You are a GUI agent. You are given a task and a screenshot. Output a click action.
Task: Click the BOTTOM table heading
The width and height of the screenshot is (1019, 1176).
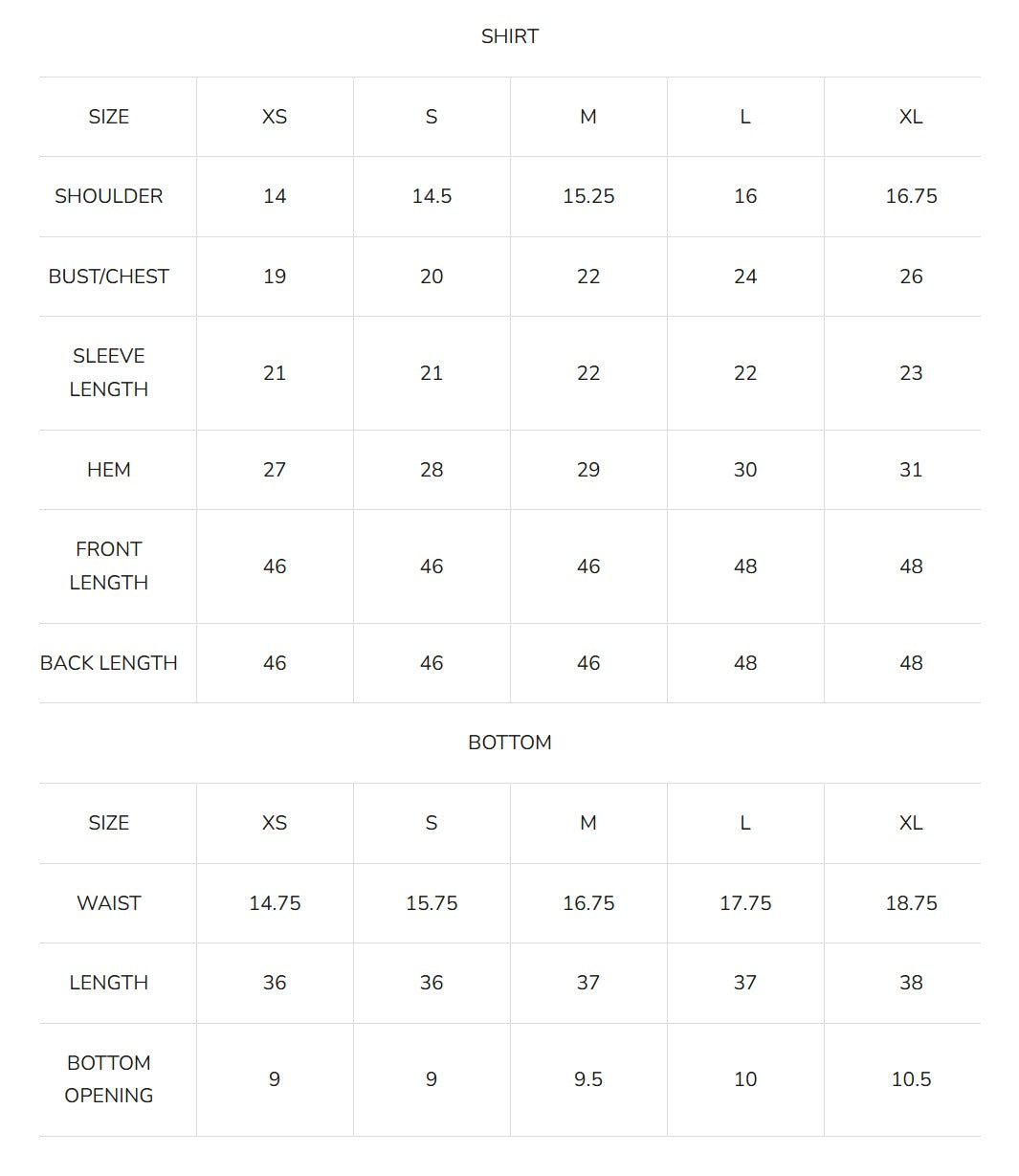click(510, 743)
